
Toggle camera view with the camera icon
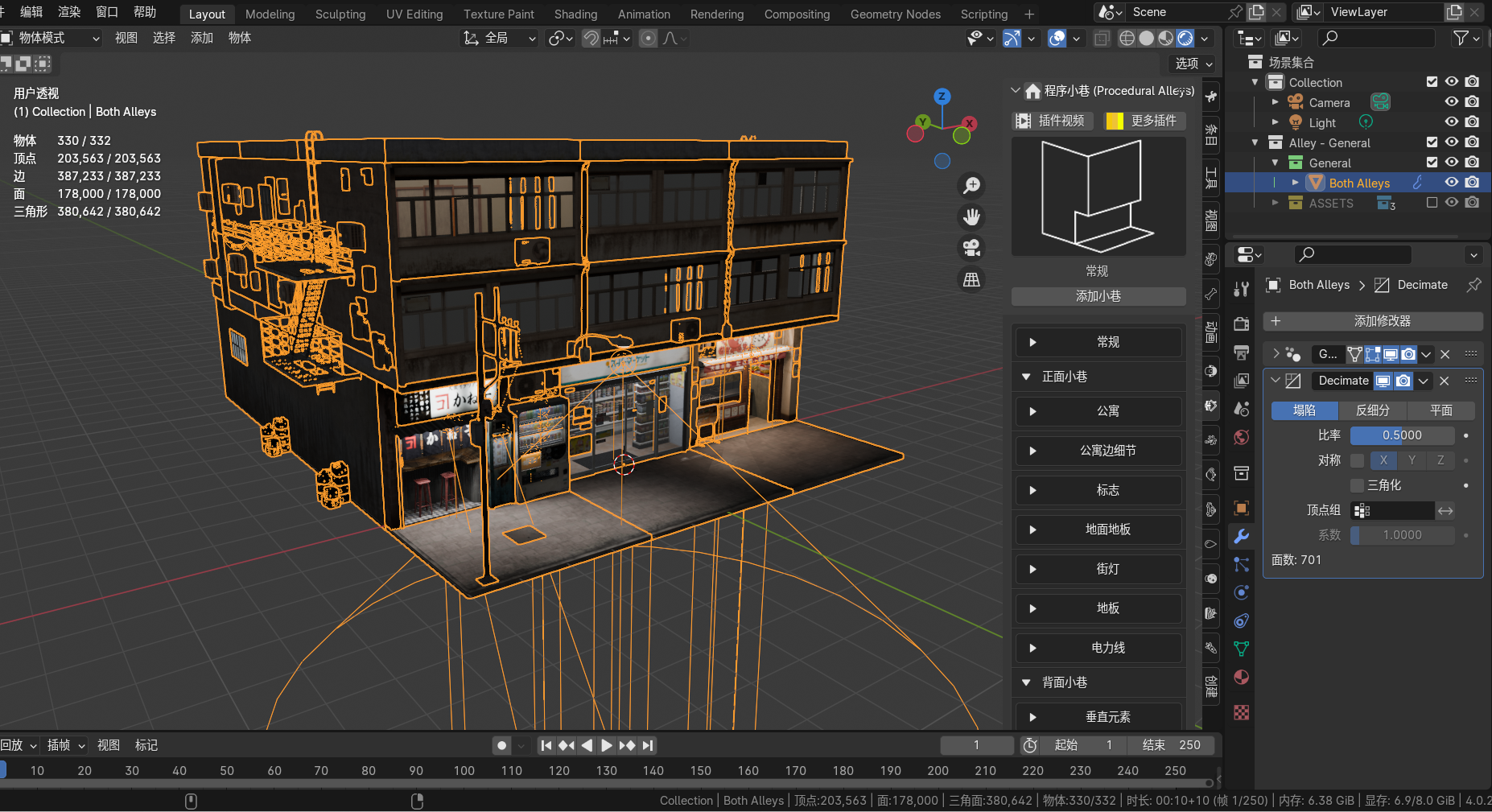point(972,248)
